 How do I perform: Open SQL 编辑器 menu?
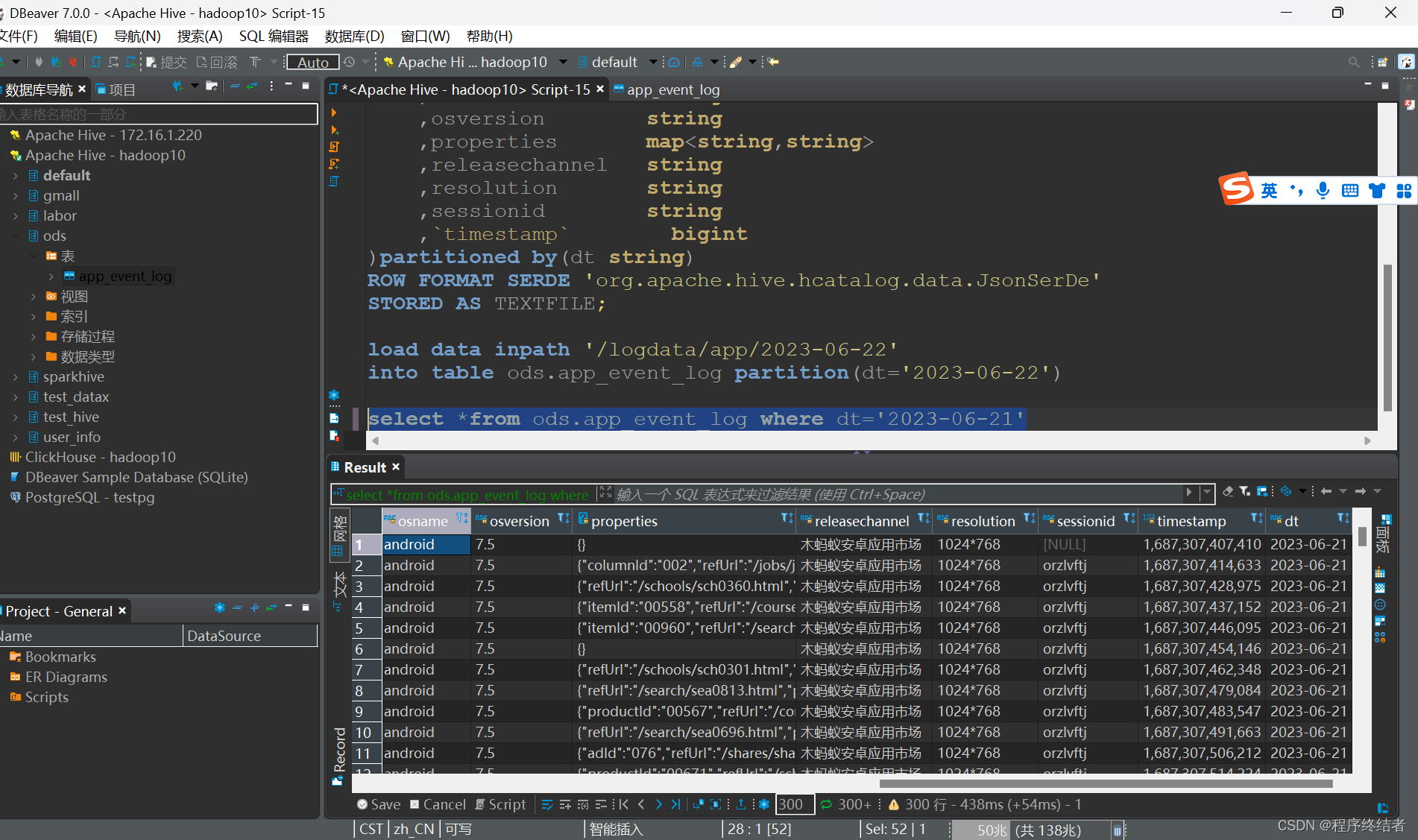pyautogui.click(x=274, y=36)
